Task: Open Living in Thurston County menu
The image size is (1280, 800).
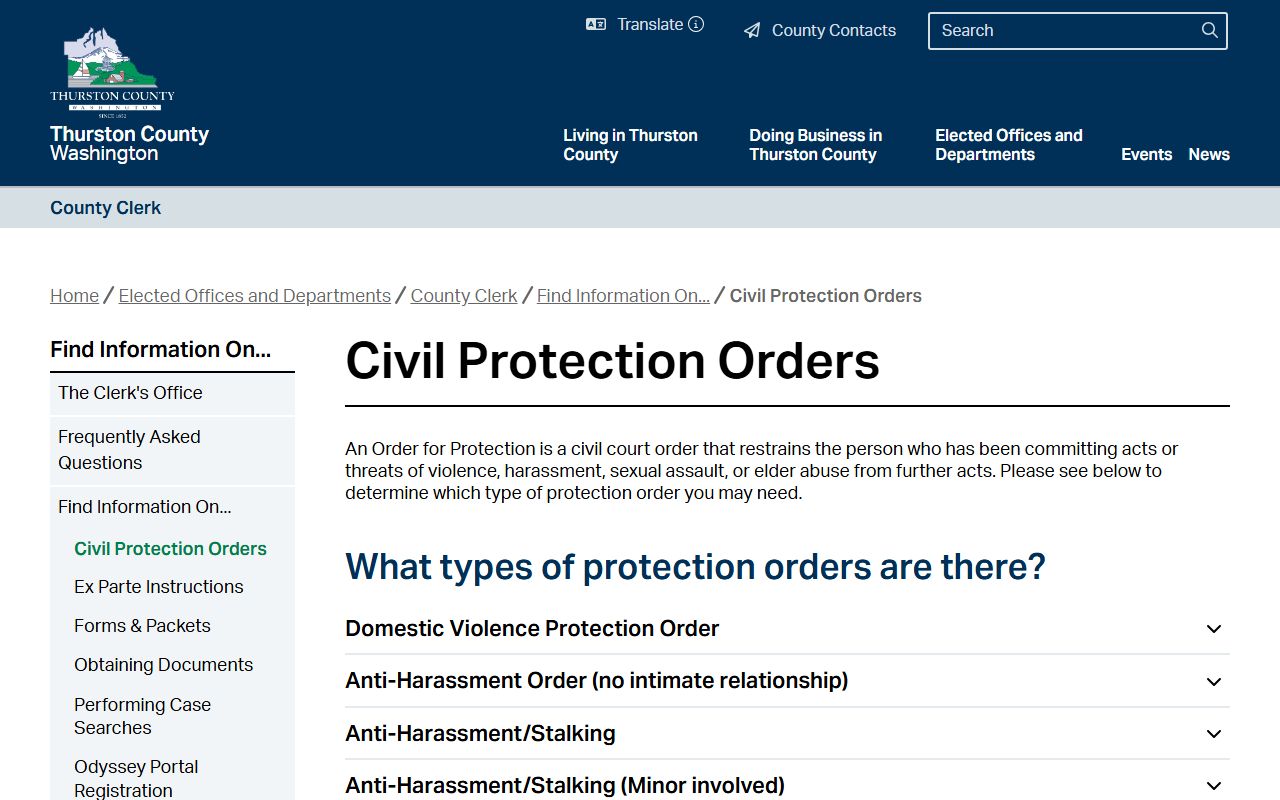Action: coord(630,145)
